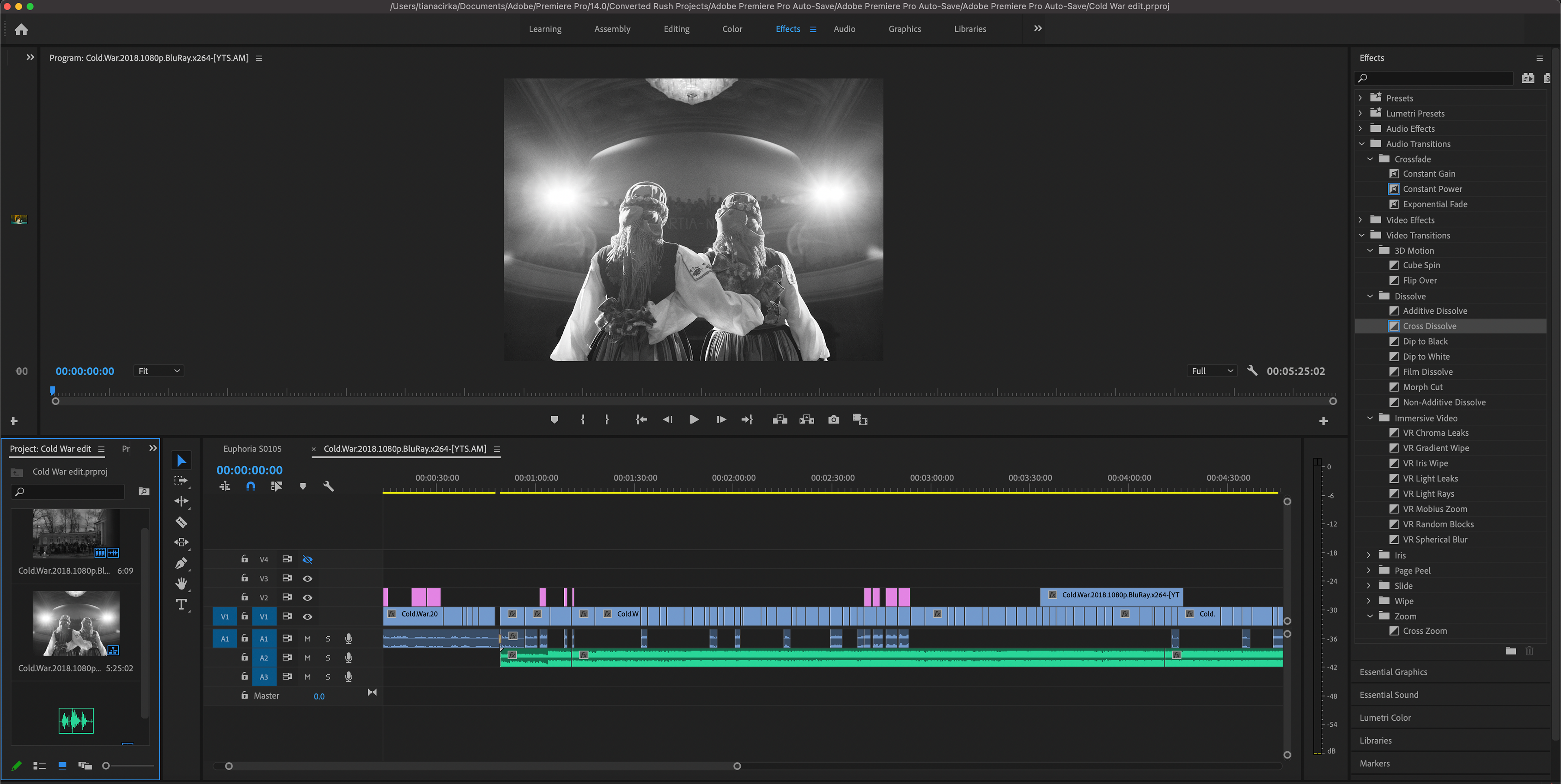Image resolution: width=1561 pixels, height=784 pixels.
Task: Enable voice-over record on A3
Action: pos(348,677)
